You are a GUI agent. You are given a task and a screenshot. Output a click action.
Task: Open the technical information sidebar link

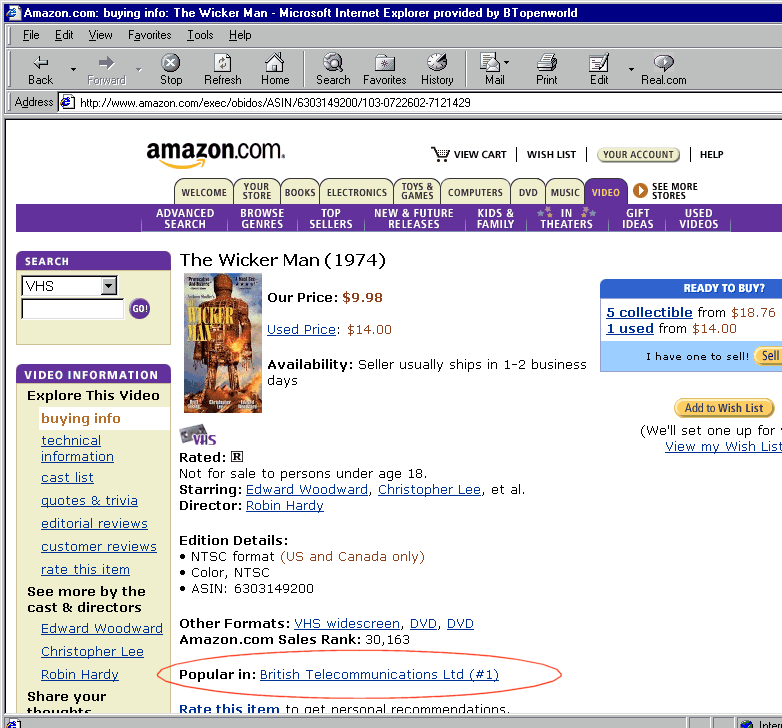coord(77,448)
